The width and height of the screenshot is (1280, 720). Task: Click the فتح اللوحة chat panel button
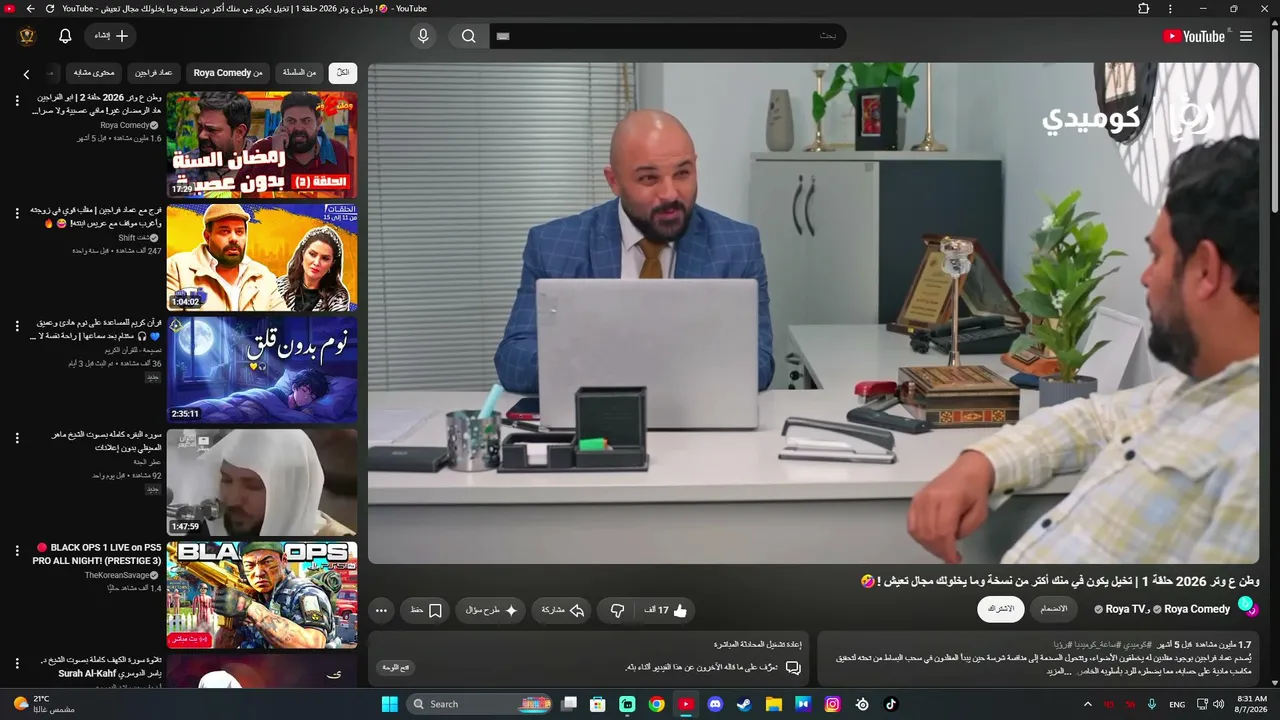click(396, 667)
